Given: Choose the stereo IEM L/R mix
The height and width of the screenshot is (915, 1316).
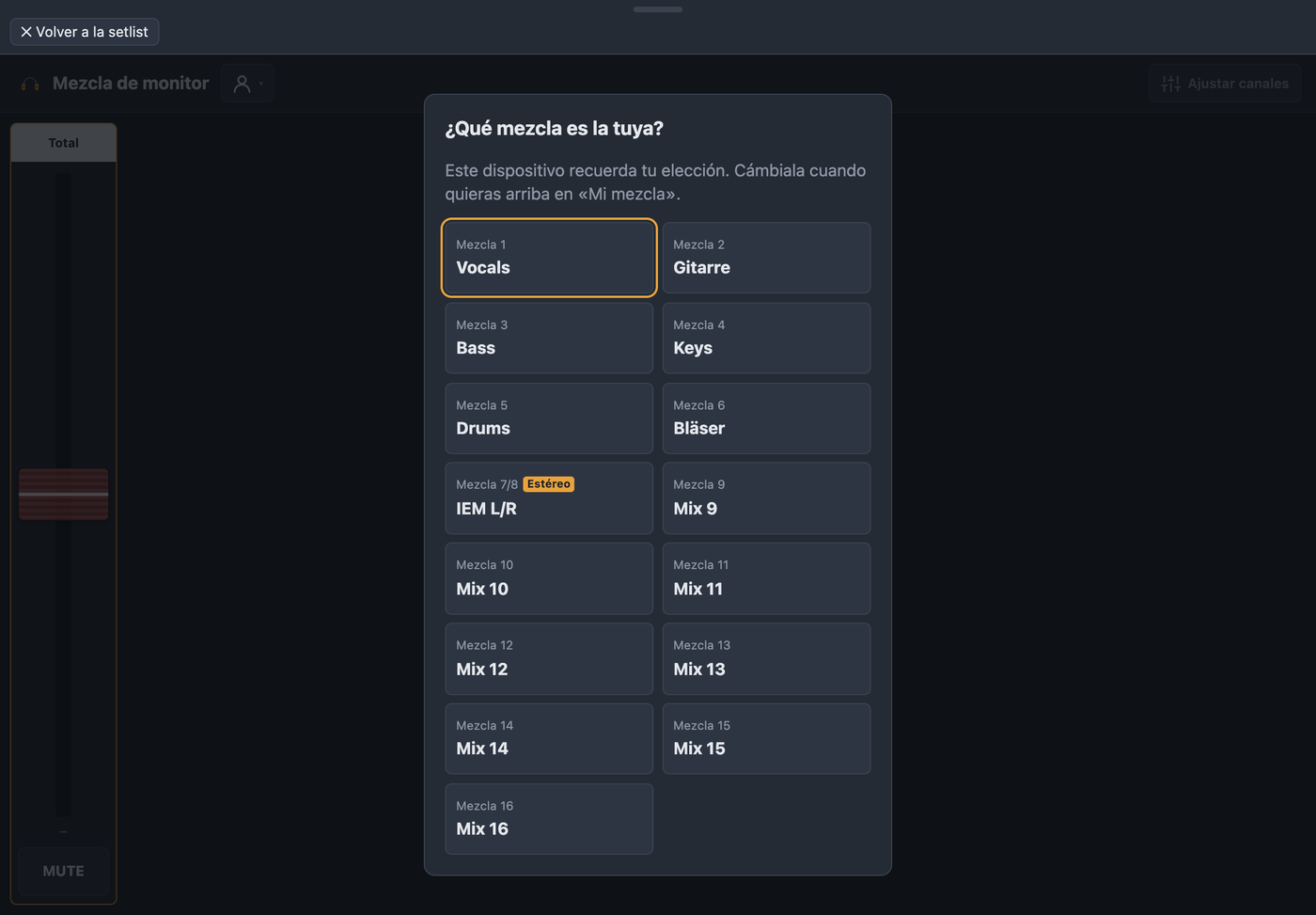Looking at the screenshot, I should (x=549, y=498).
